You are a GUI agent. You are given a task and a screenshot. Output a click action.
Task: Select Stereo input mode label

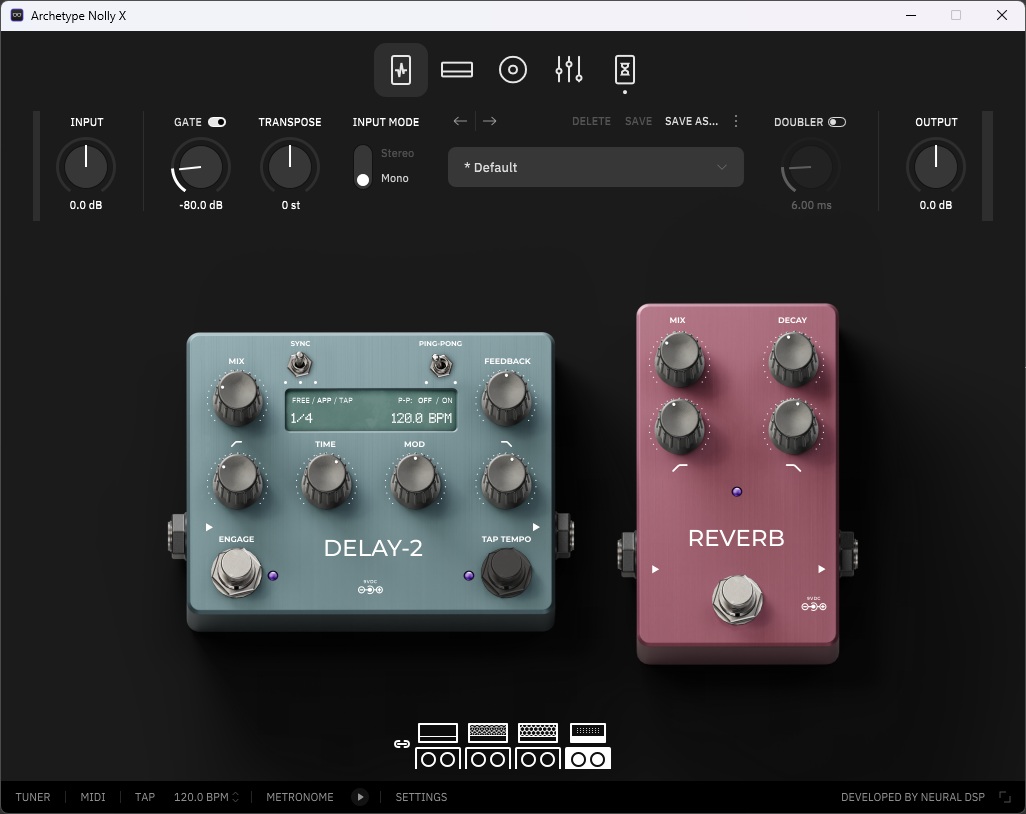point(397,153)
